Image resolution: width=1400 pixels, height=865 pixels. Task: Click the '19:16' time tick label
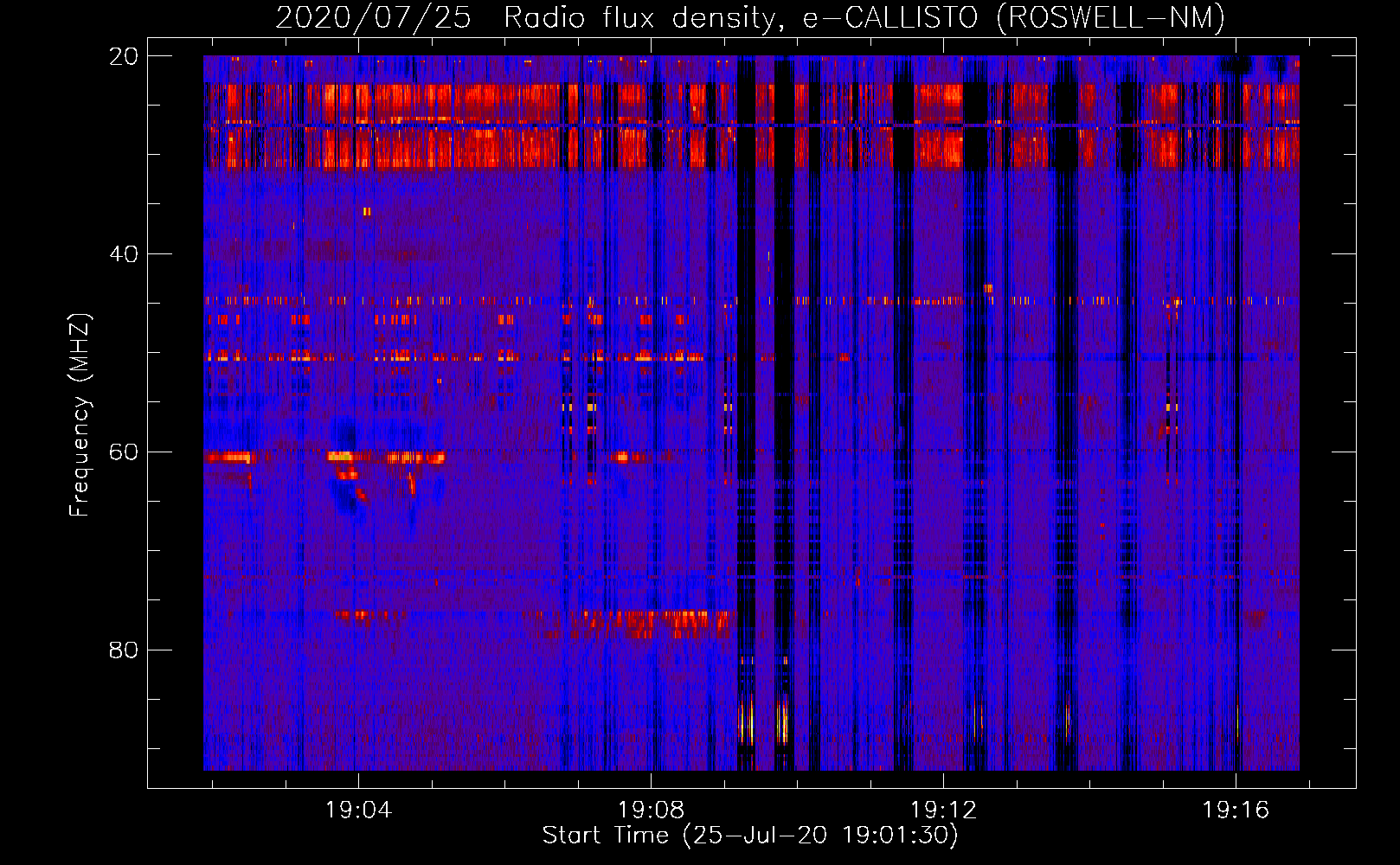1236,811
